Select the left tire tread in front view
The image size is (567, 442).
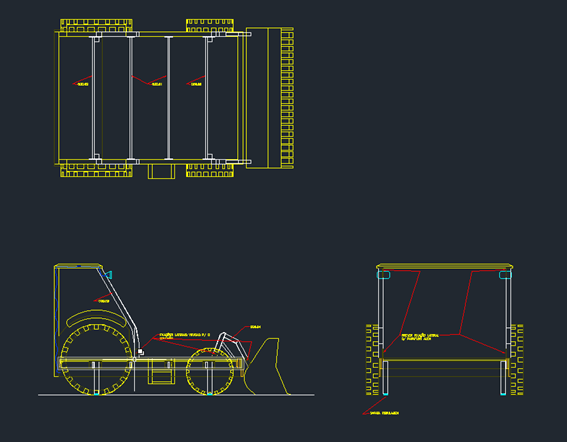pyautogui.click(x=372, y=360)
